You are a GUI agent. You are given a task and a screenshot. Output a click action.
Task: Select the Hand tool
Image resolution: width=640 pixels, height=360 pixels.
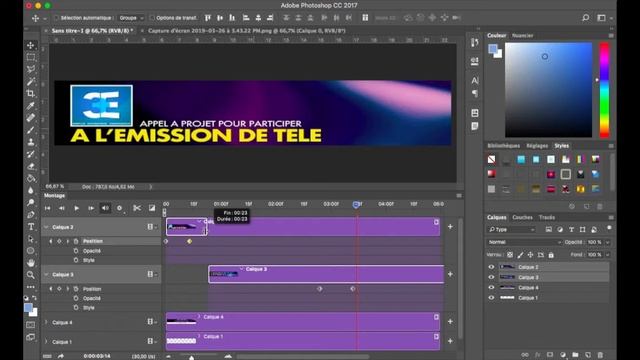point(31,263)
